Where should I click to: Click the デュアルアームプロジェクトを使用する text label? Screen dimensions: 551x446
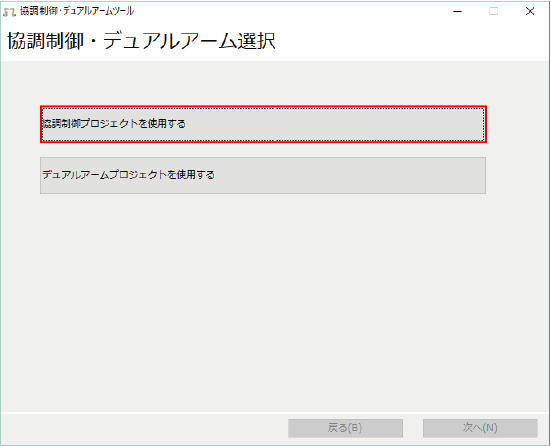128,175
